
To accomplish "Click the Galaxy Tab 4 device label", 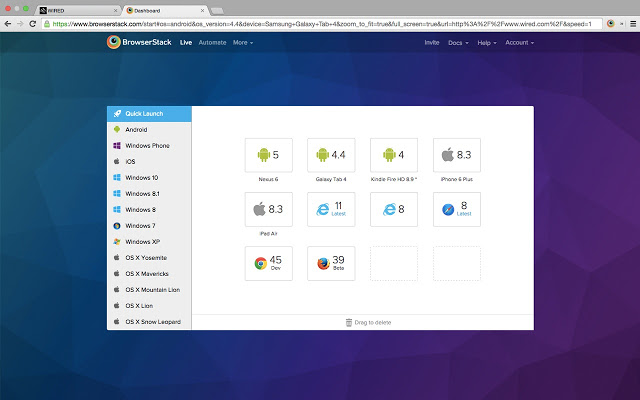I will [331, 179].
